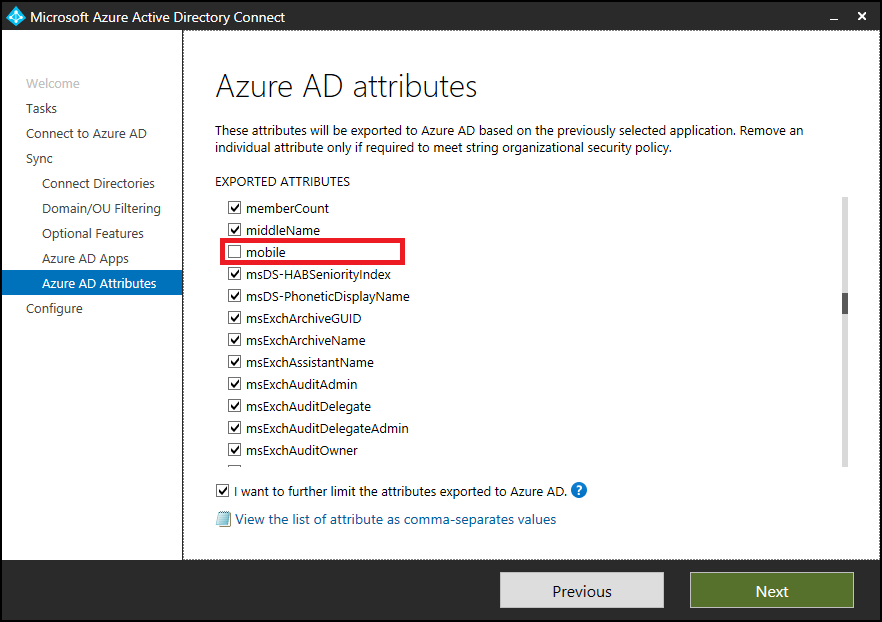The height and width of the screenshot is (622, 882).
Task: Click the Next button
Action: (771, 590)
